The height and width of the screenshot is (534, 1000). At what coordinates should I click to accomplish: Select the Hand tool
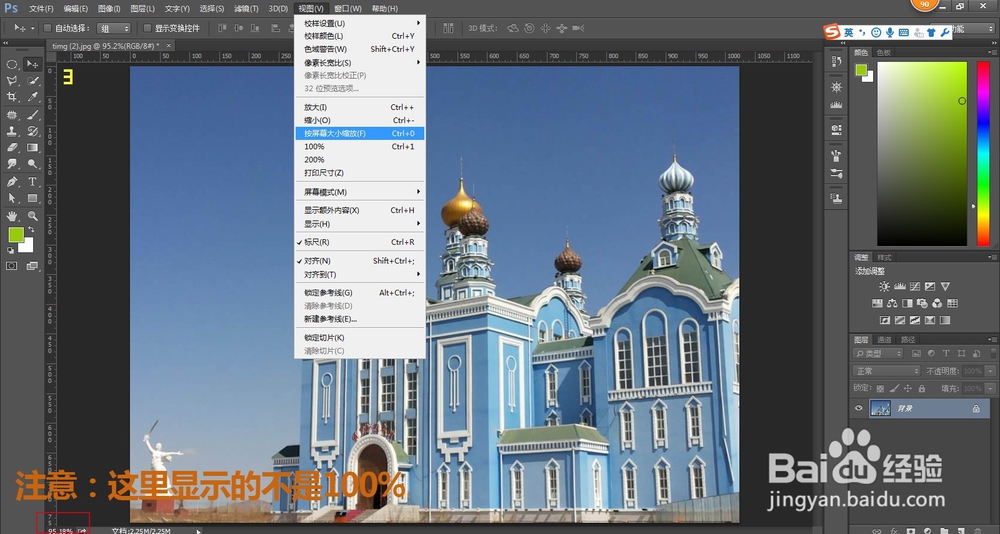click(11, 216)
